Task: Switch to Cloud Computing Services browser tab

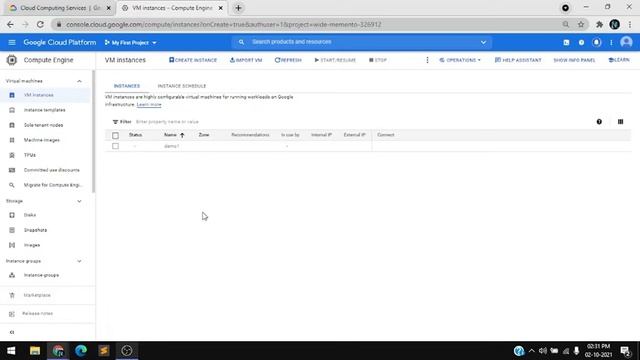Action: (60, 8)
